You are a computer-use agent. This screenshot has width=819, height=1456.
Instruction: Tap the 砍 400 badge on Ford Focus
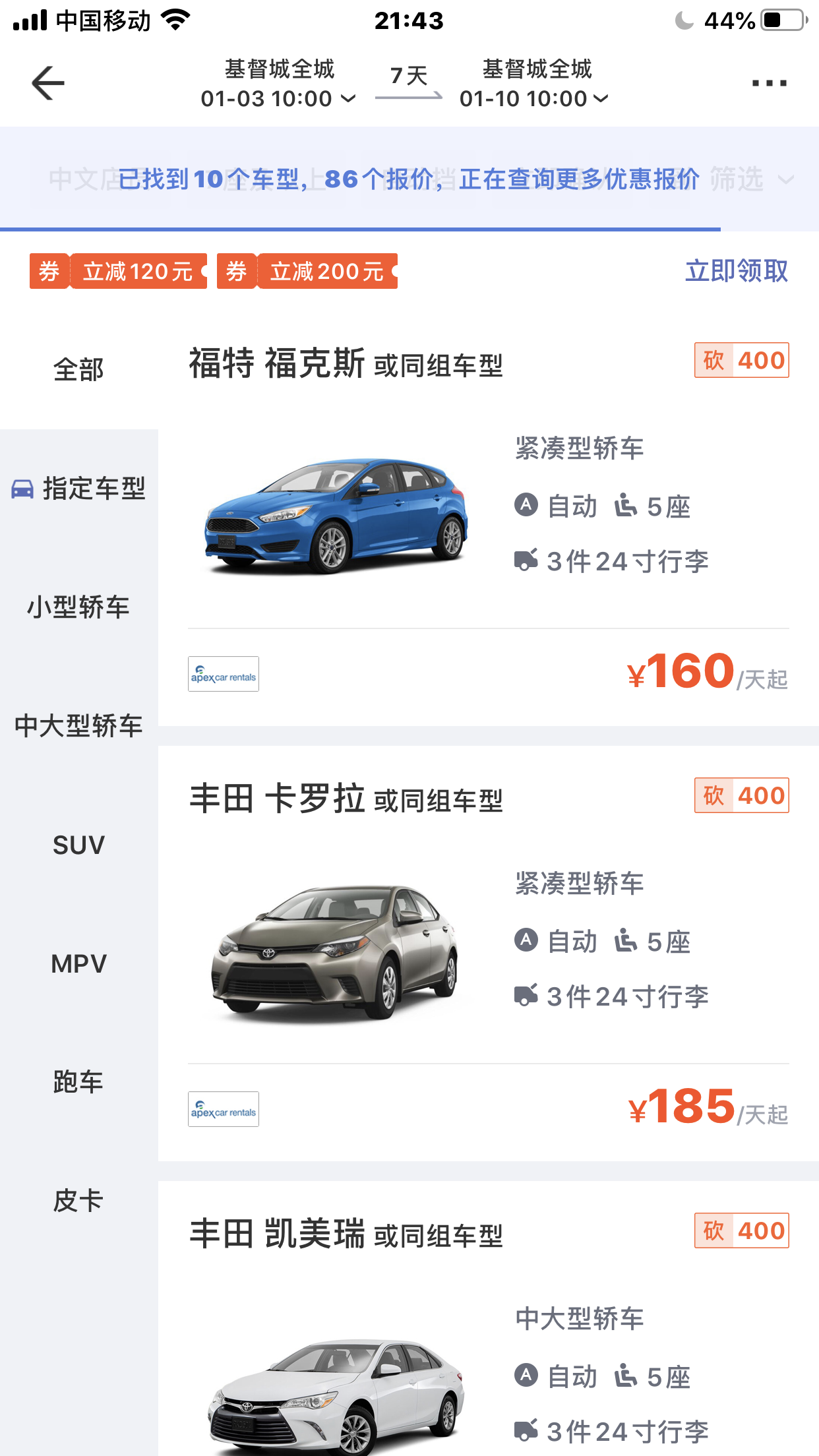pyautogui.click(x=741, y=360)
